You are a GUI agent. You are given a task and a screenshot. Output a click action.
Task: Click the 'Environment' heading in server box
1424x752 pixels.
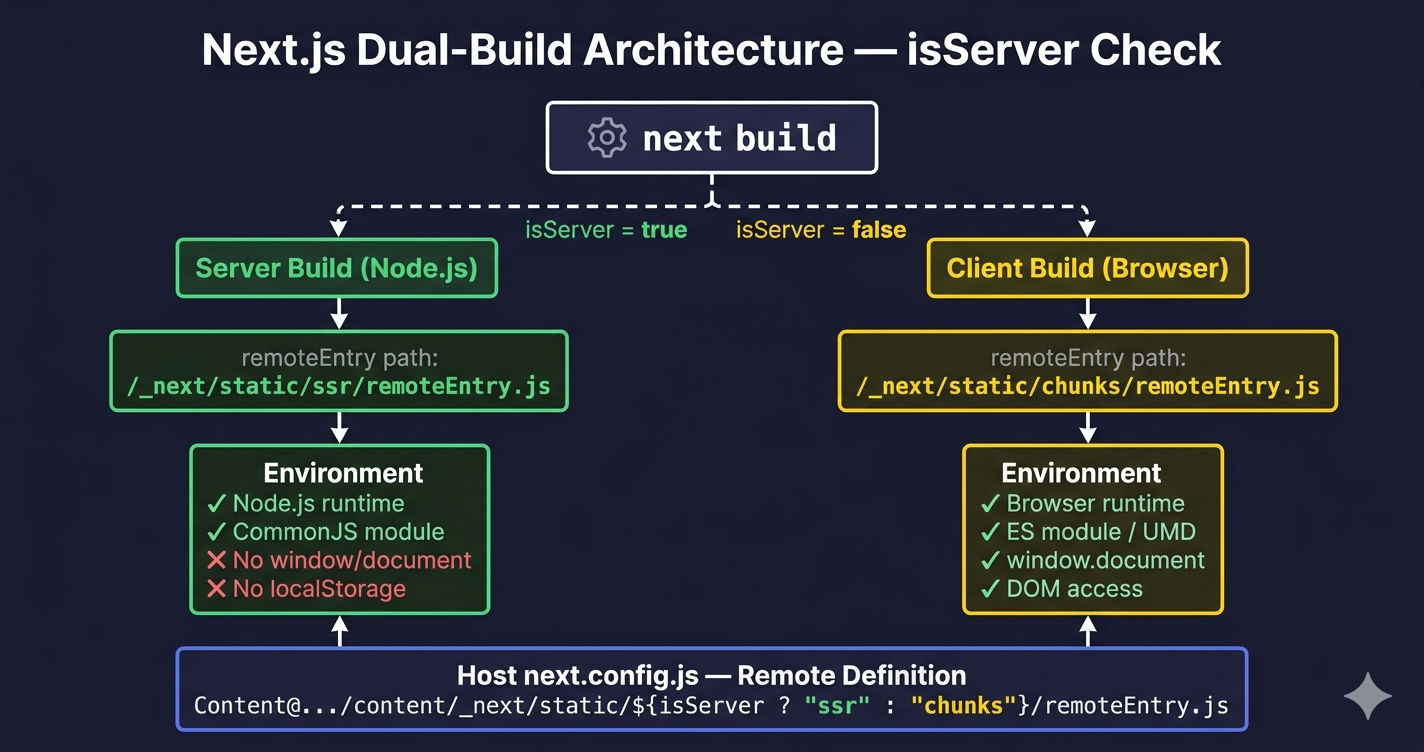pyautogui.click(x=343, y=473)
